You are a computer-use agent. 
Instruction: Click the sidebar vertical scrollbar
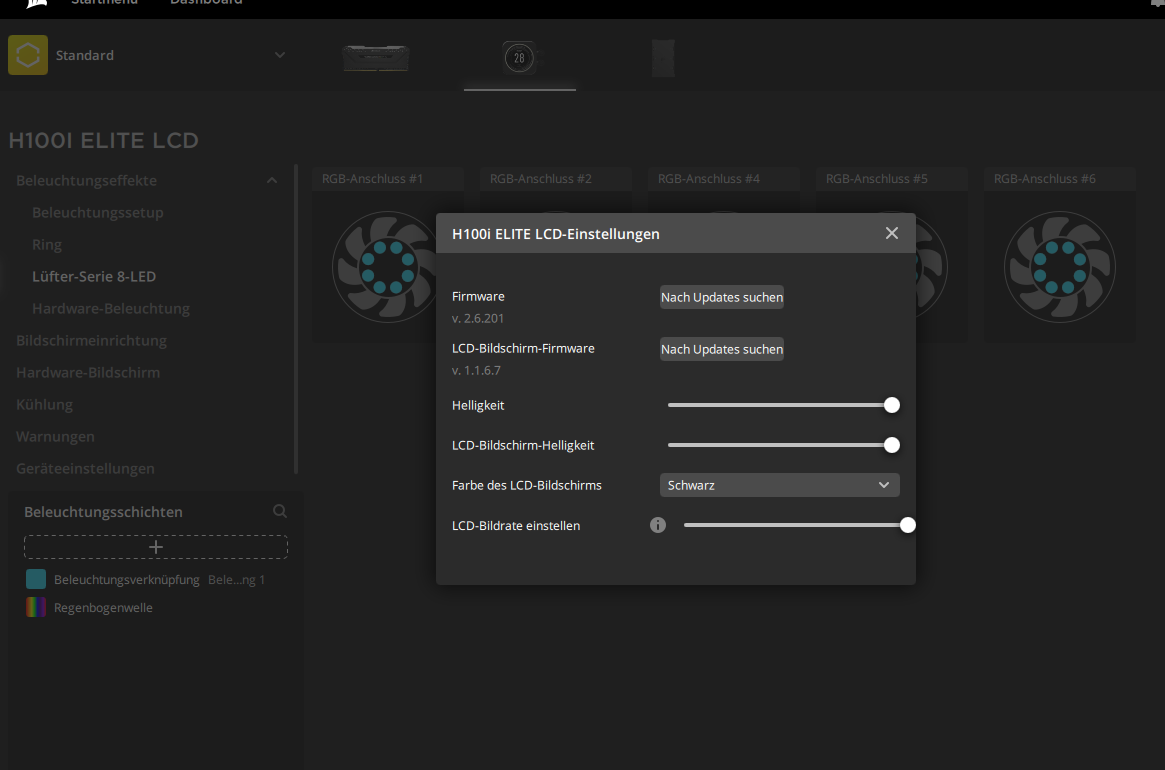[296, 320]
